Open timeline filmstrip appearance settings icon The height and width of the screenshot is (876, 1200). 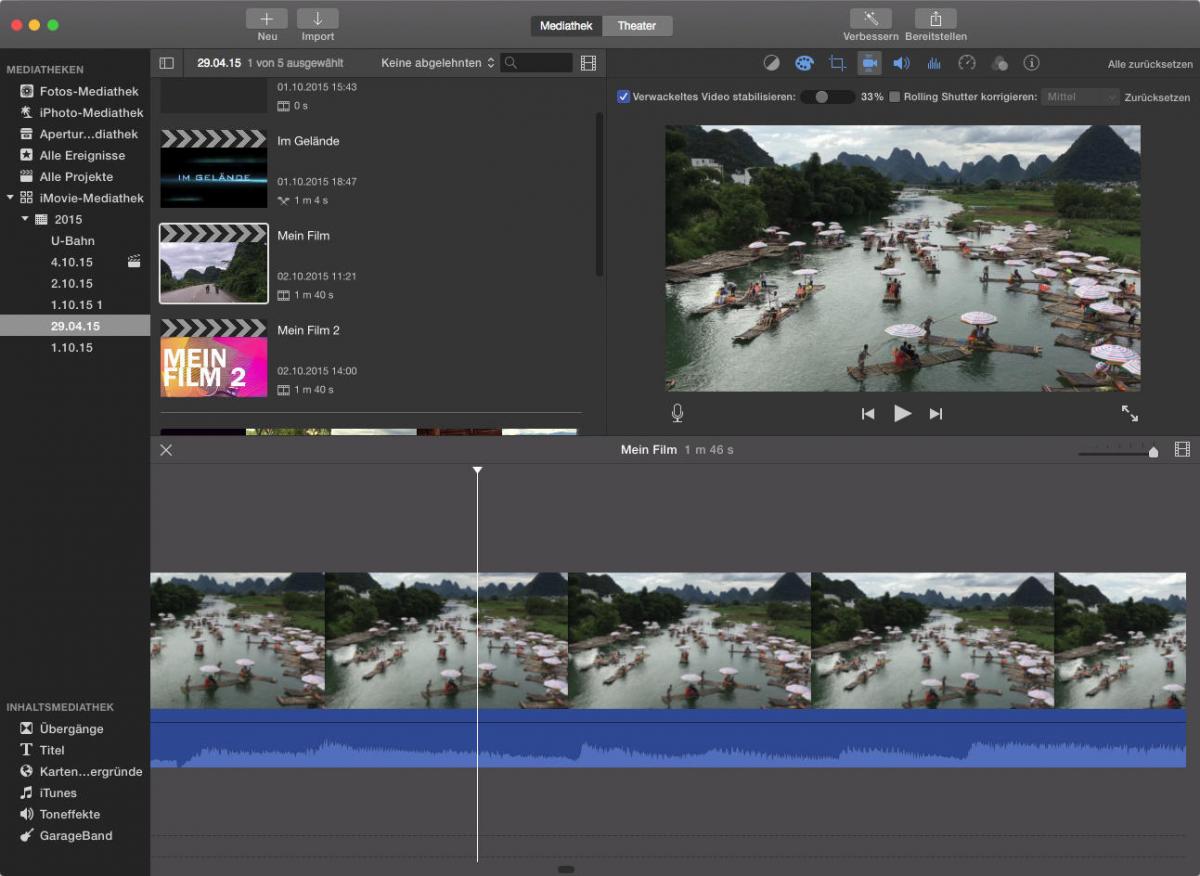[x=1182, y=450]
